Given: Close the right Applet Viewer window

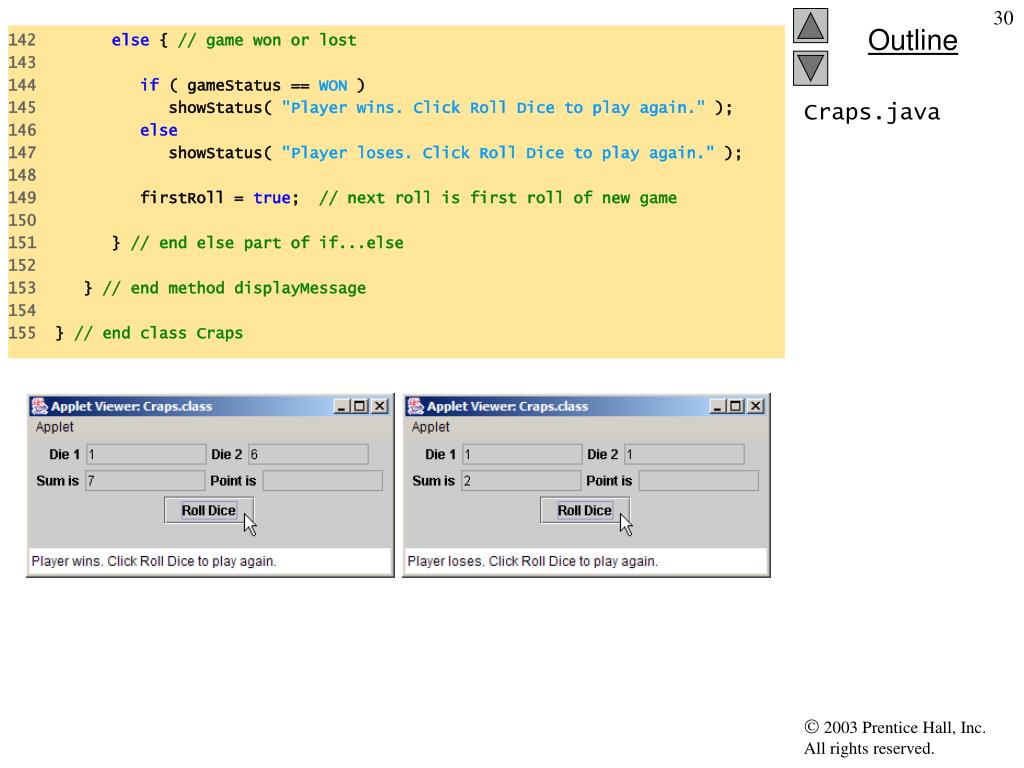Looking at the screenshot, I should pos(756,406).
